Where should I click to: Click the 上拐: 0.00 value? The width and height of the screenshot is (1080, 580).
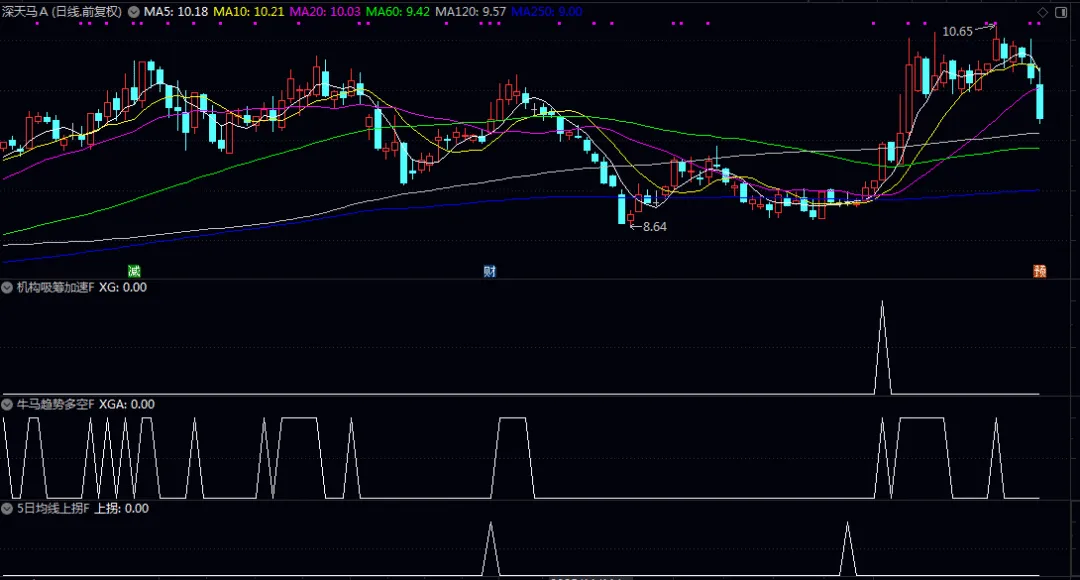coord(121,508)
